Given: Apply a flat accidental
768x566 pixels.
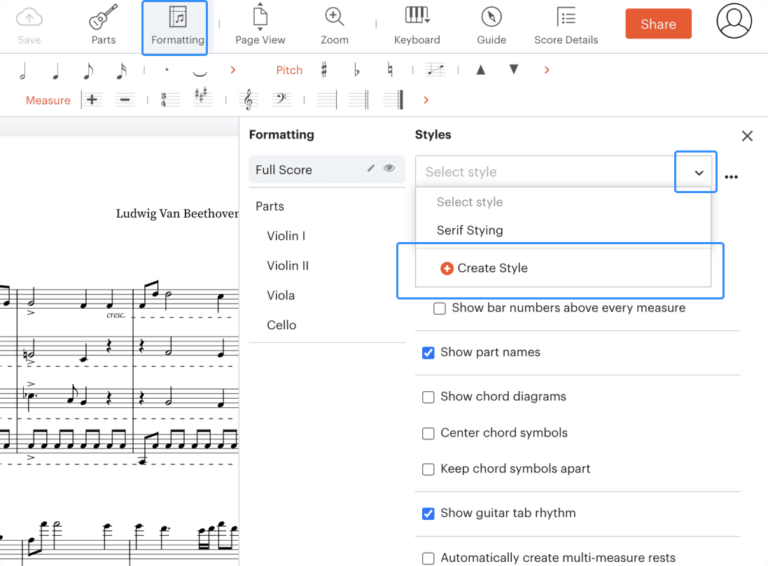Looking at the screenshot, I should pyautogui.click(x=357, y=70).
